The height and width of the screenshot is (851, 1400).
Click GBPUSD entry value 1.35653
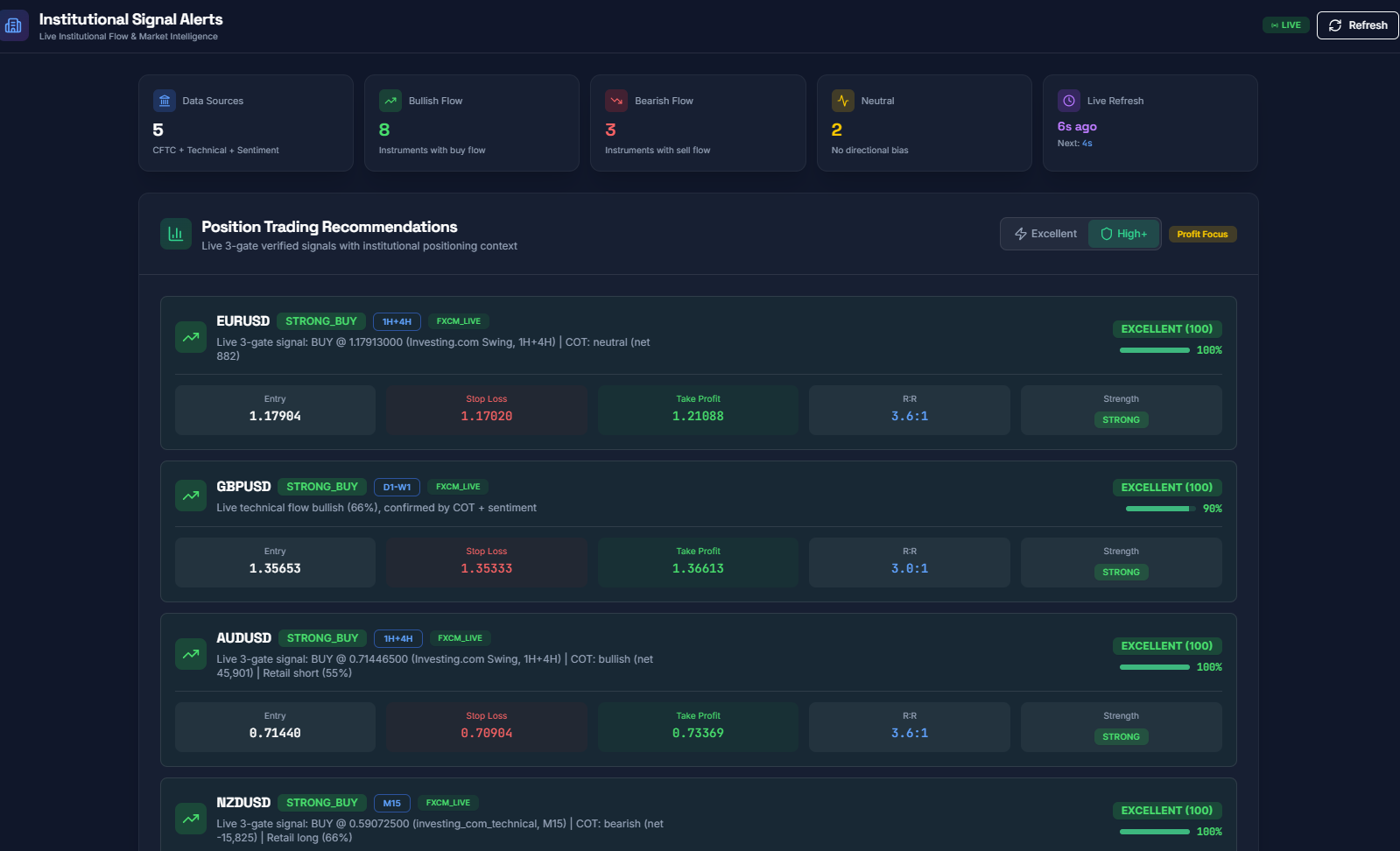pyautogui.click(x=275, y=568)
